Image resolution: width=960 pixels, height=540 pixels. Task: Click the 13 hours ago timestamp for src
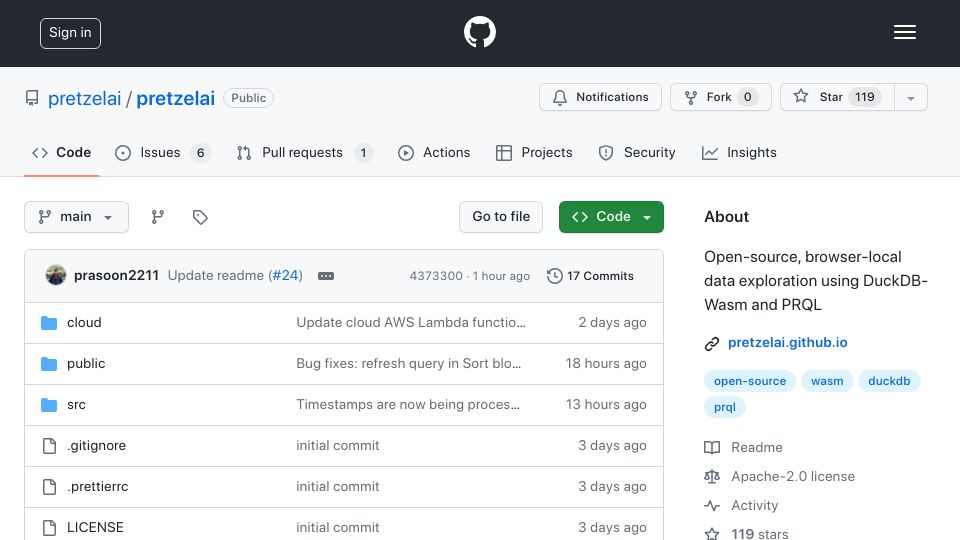[606, 405]
